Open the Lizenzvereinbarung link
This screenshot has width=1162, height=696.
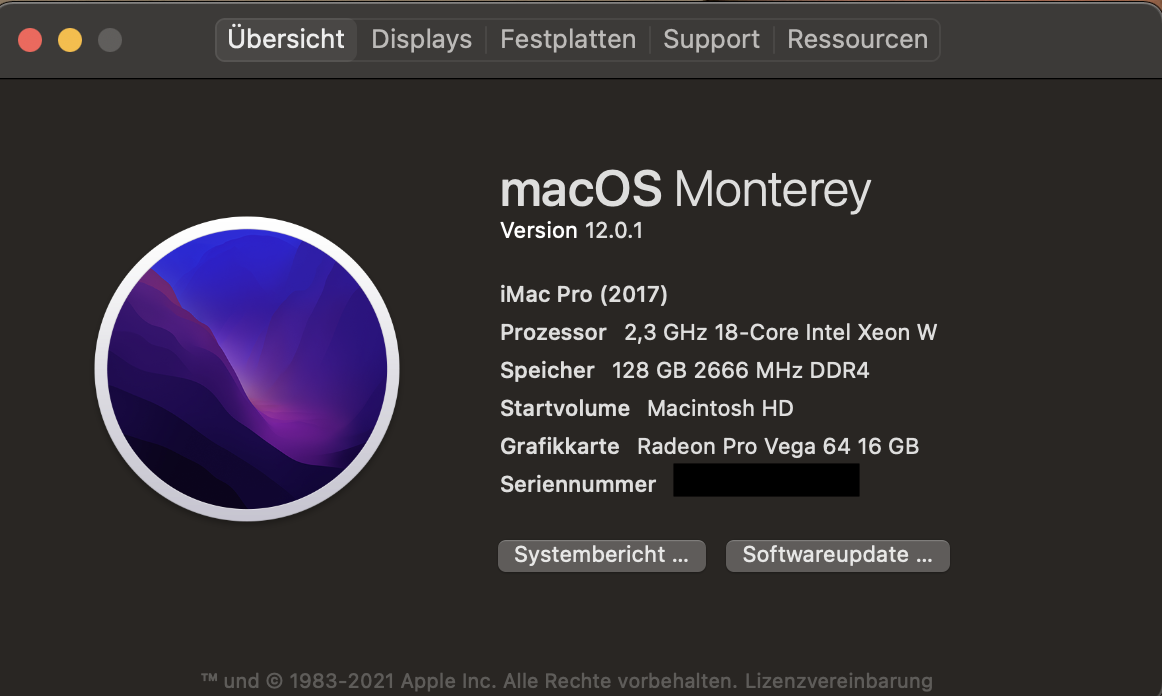[x=838, y=681]
